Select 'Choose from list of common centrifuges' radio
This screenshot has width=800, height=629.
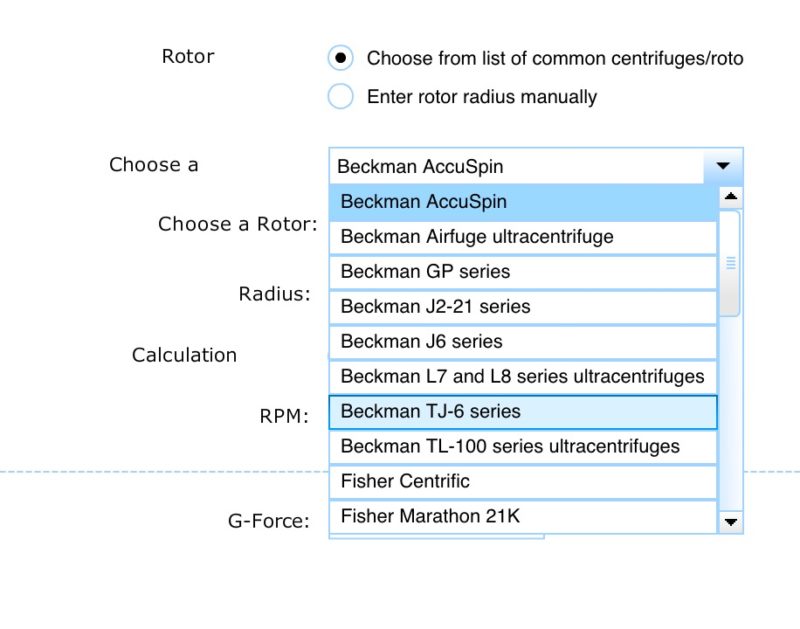340,58
